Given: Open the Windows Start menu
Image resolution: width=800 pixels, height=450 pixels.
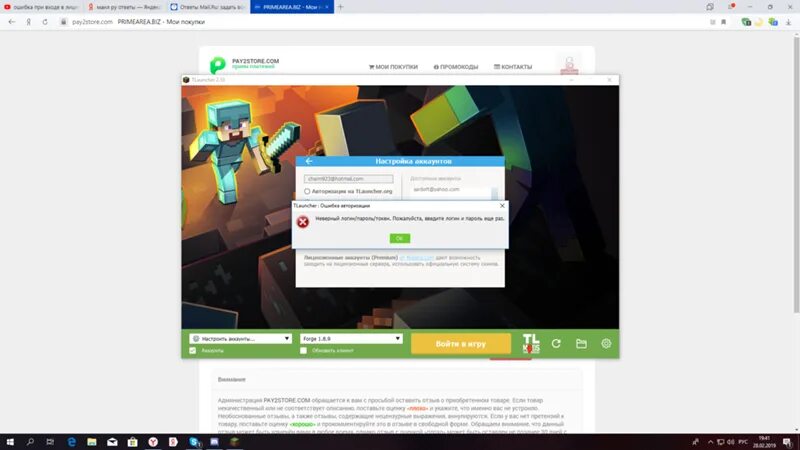Looking at the screenshot, I should click(10, 442).
